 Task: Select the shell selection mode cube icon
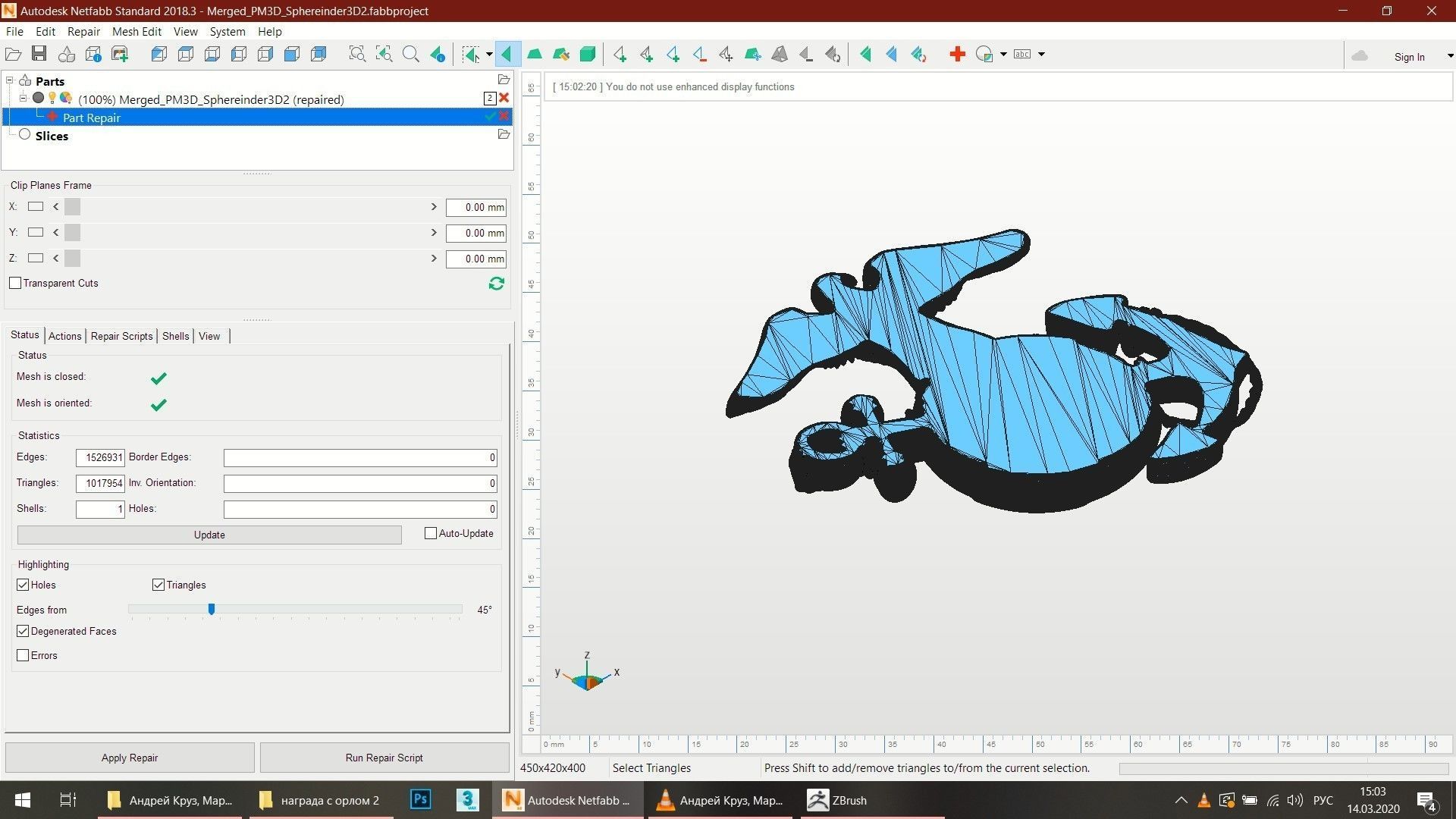coord(588,54)
